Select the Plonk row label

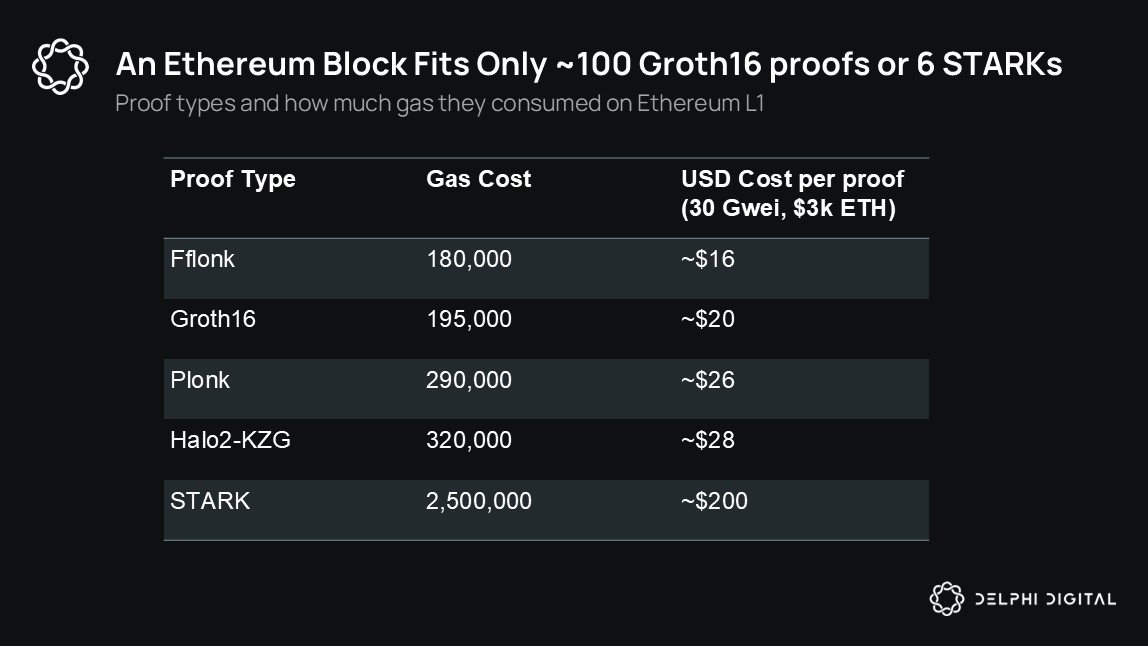point(200,379)
